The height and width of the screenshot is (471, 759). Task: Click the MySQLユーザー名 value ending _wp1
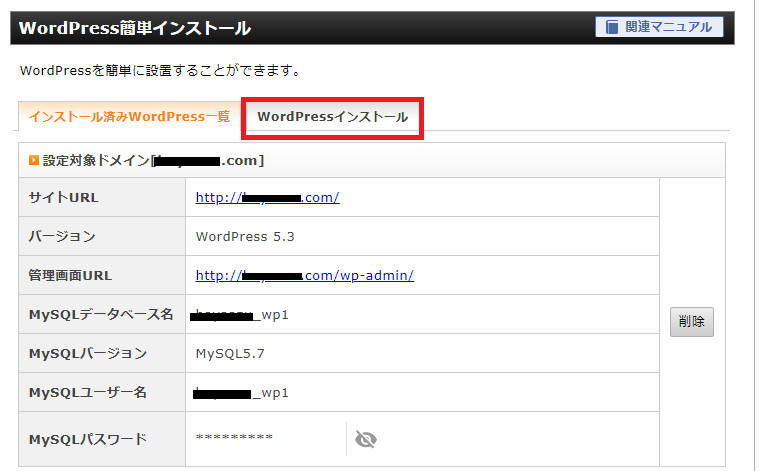pyautogui.click(x=241, y=393)
